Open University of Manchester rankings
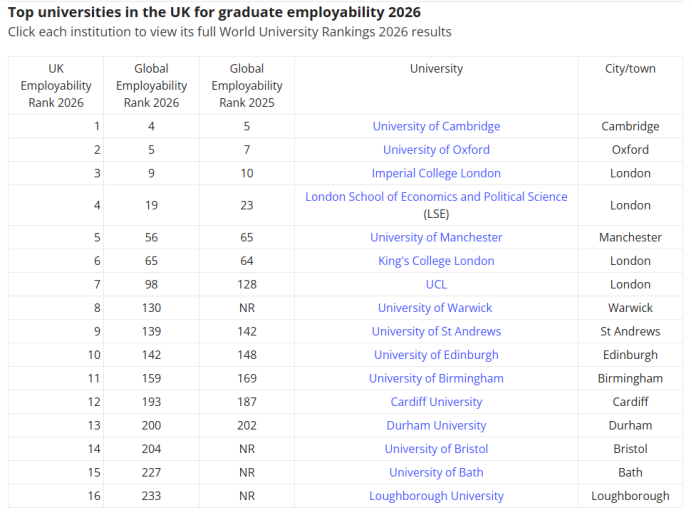Image resolution: width=692 pixels, height=516 pixels. pyautogui.click(x=436, y=237)
